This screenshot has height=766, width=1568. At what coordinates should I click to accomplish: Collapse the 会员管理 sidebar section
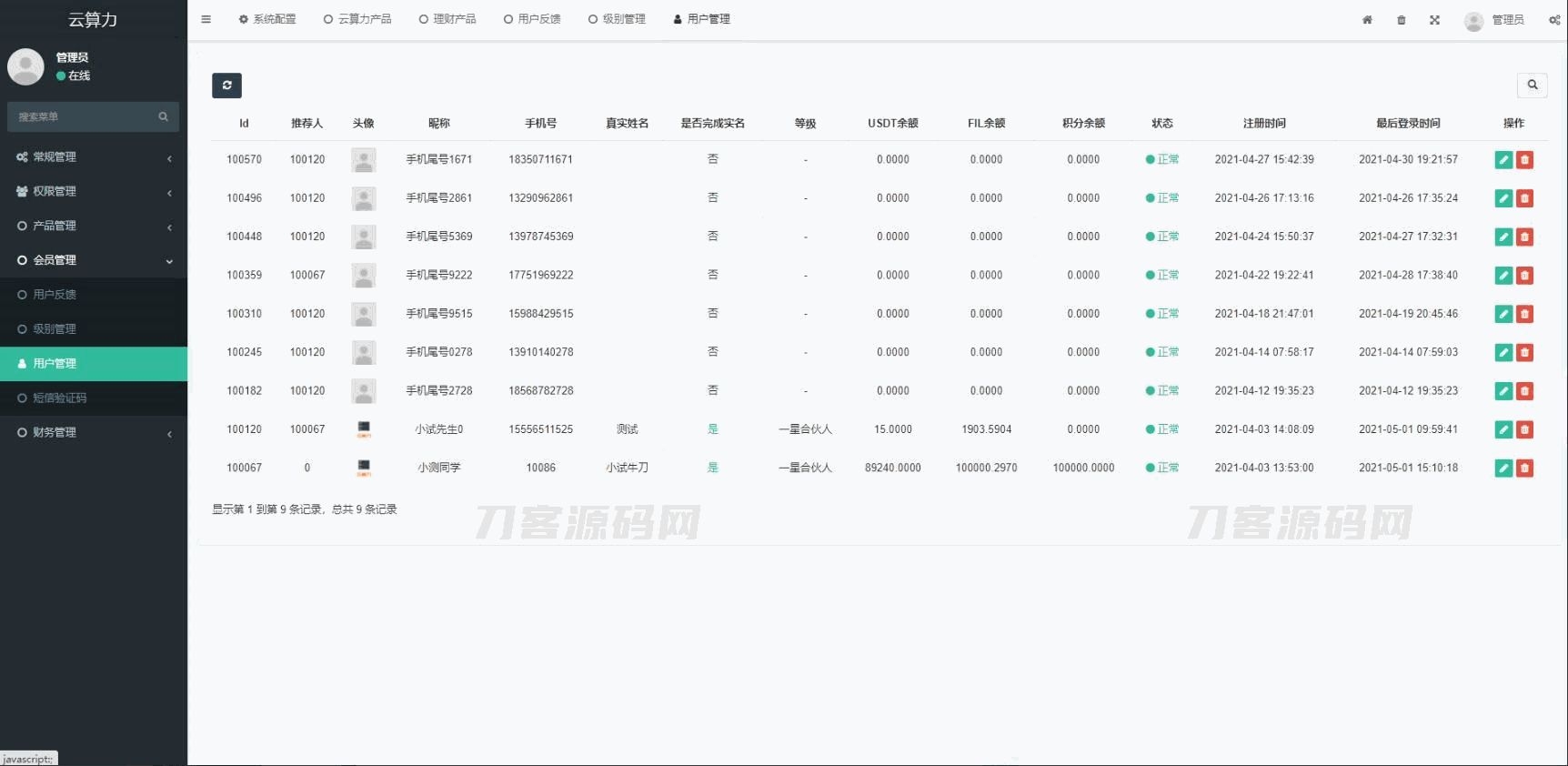(x=94, y=260)
